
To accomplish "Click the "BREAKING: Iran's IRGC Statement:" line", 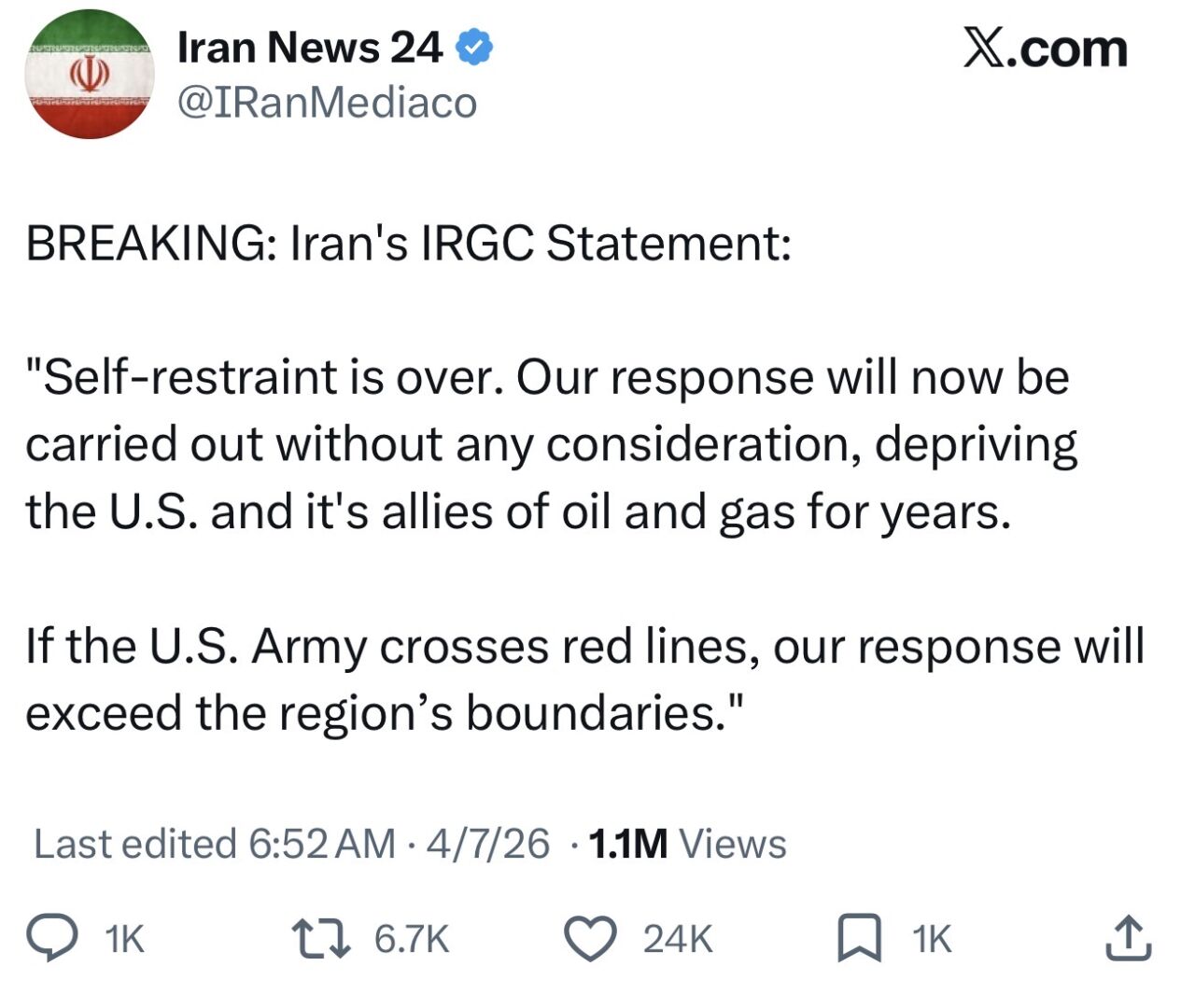I will coord(408,244).
